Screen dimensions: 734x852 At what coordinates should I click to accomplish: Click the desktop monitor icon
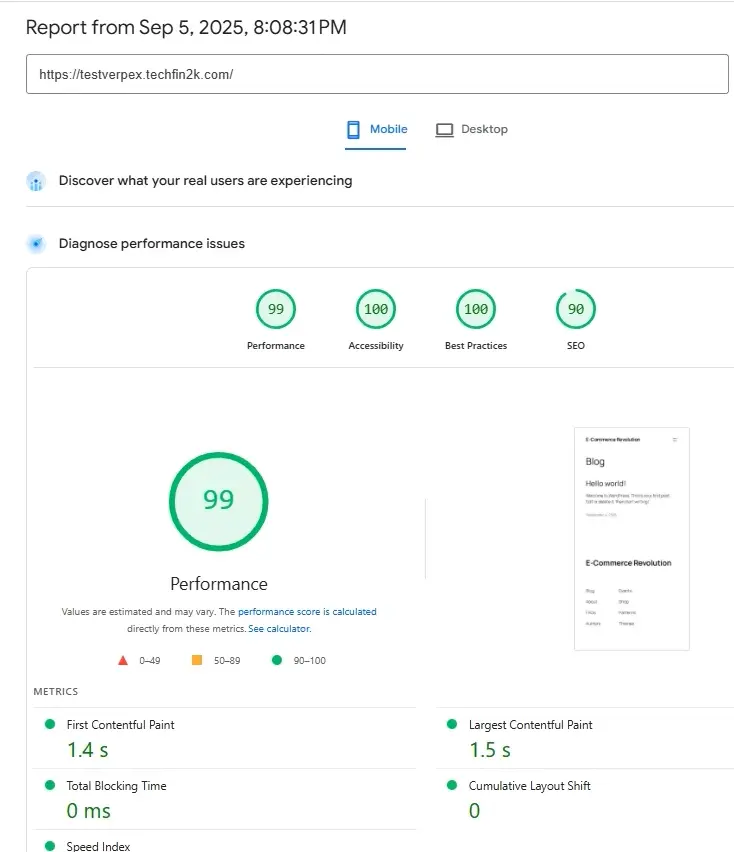click(x=444, y=130)
